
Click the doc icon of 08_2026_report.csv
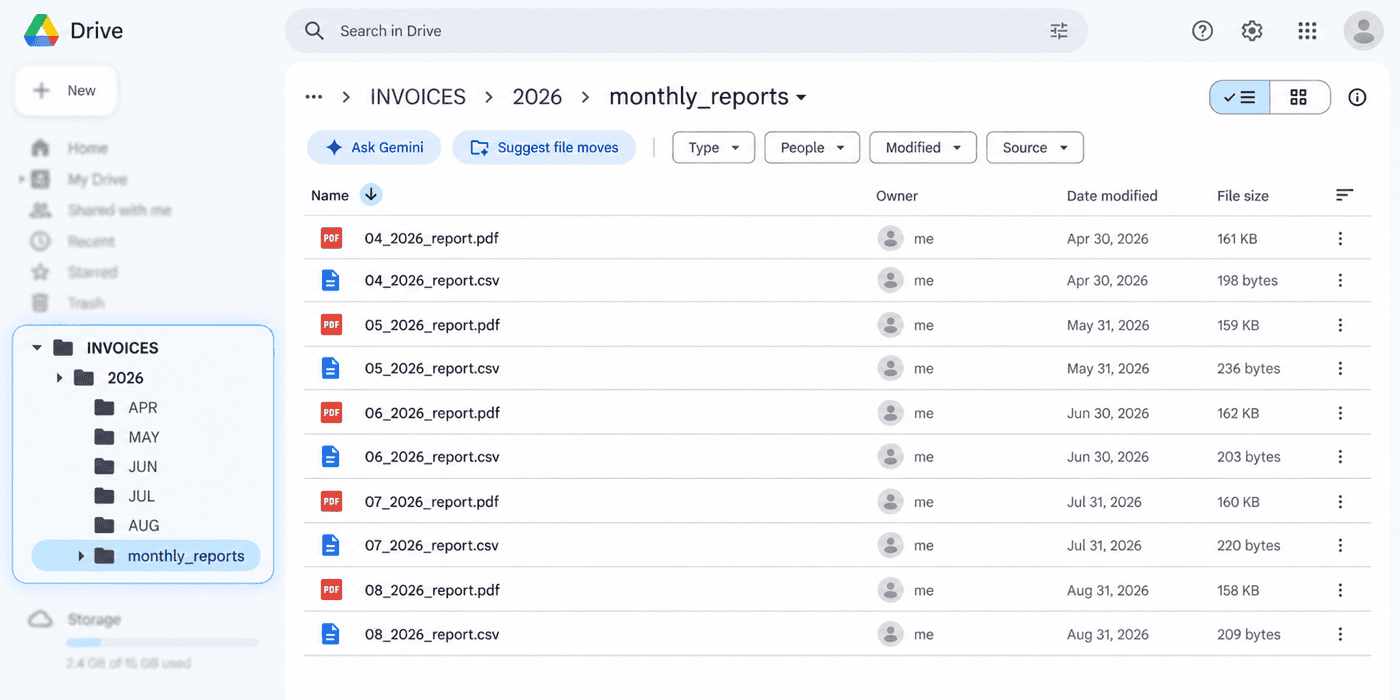pyautogui.click(x=331, y=634)
